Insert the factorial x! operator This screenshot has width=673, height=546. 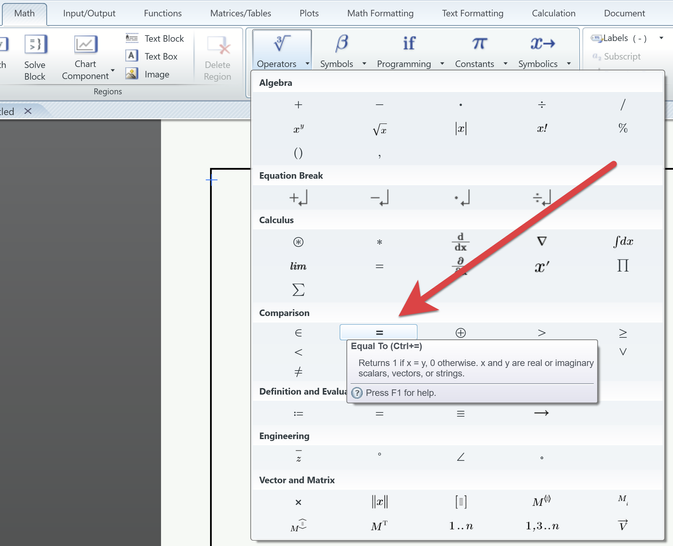(542, 128)
